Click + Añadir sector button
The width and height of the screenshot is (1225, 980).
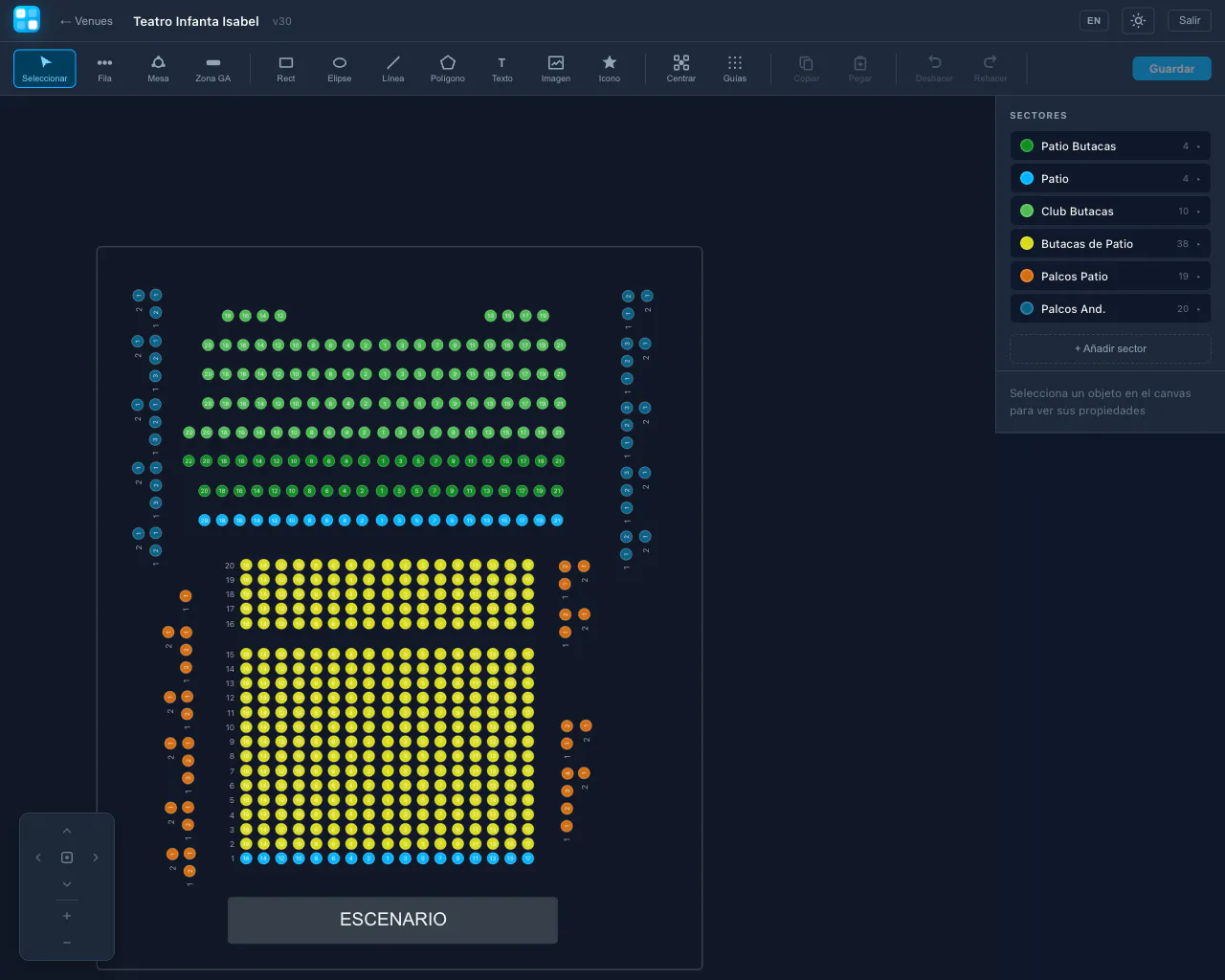[1110, 348]
